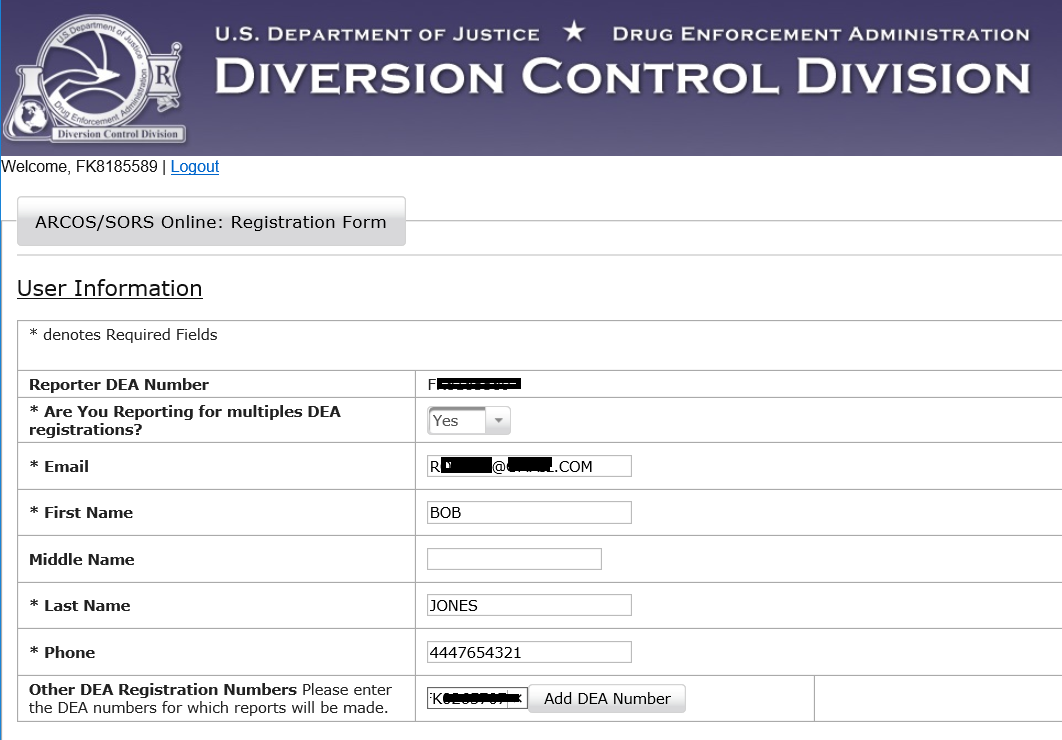Screen dimensions: 1062x740
Task: Click the star icon in header banner
Action: (574, 31)
